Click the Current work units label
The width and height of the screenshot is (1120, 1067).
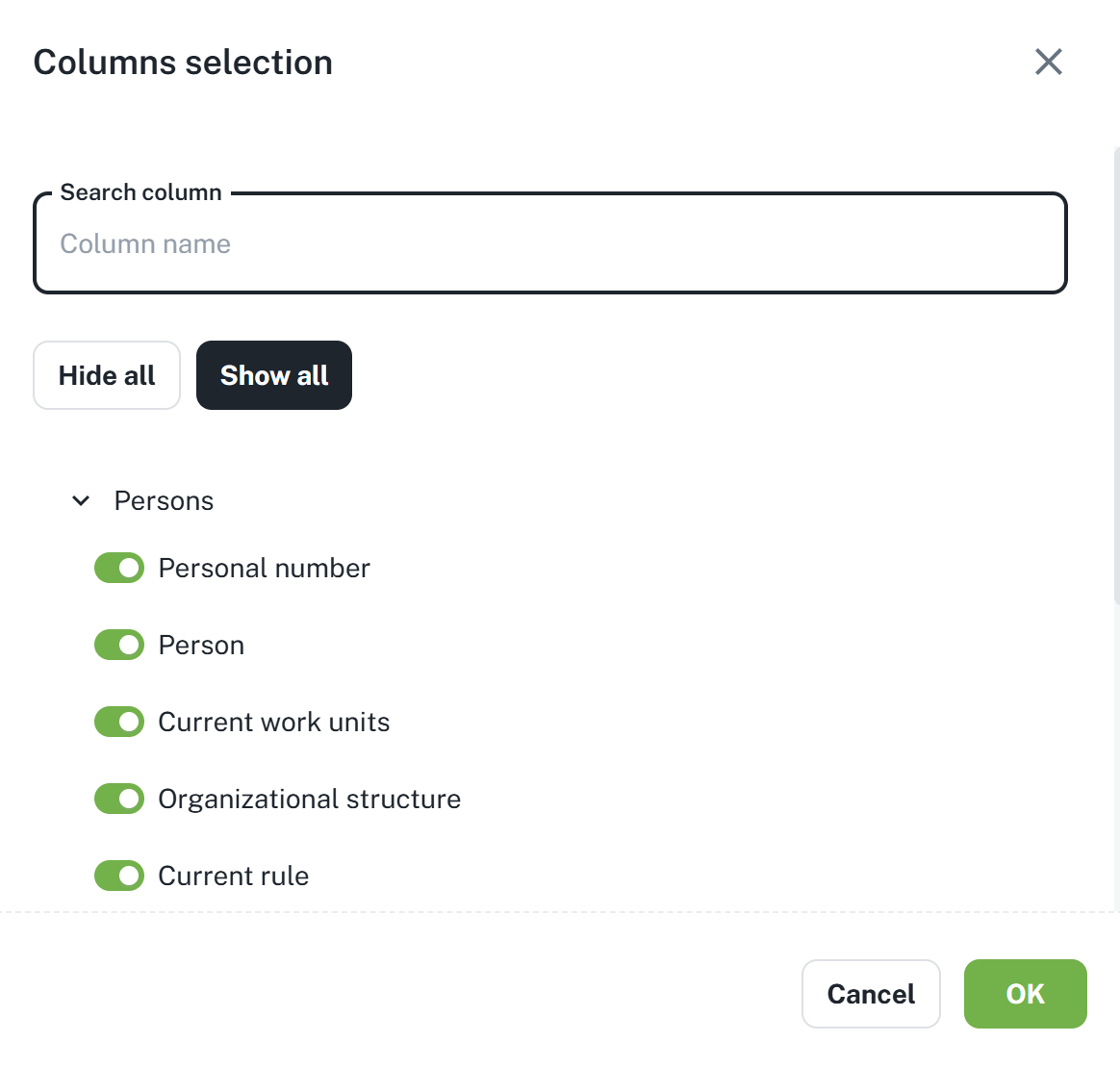tap(273, 722)
